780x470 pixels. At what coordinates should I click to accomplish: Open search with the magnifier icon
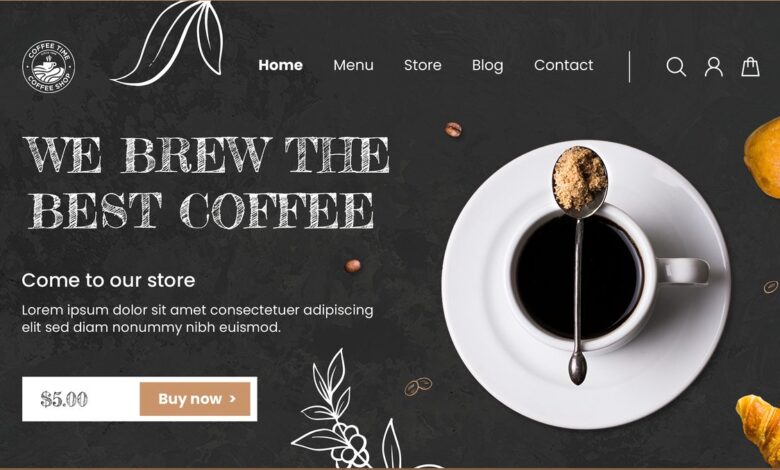tap(676, 67)
